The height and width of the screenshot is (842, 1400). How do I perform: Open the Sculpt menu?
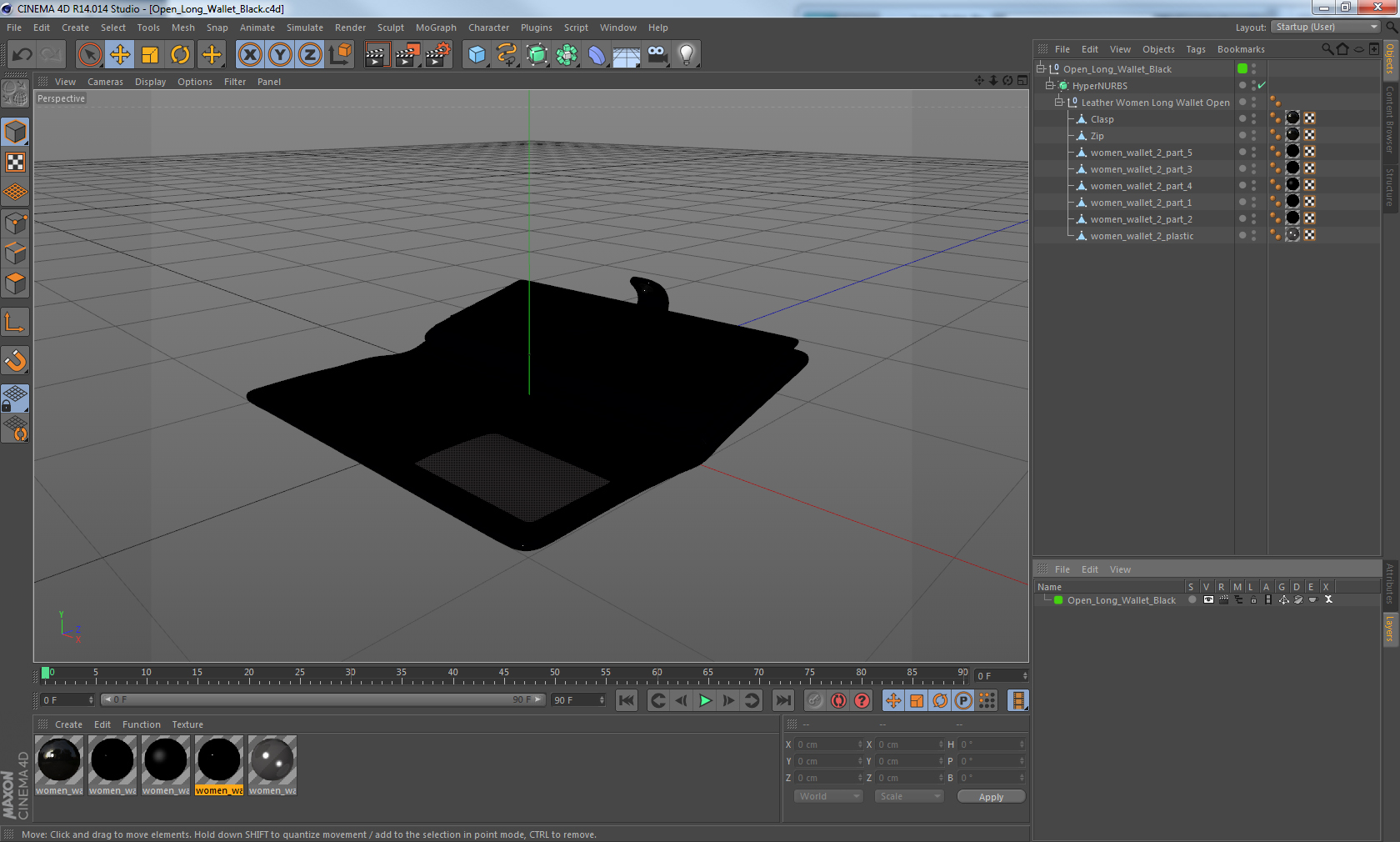click(390, 28)
